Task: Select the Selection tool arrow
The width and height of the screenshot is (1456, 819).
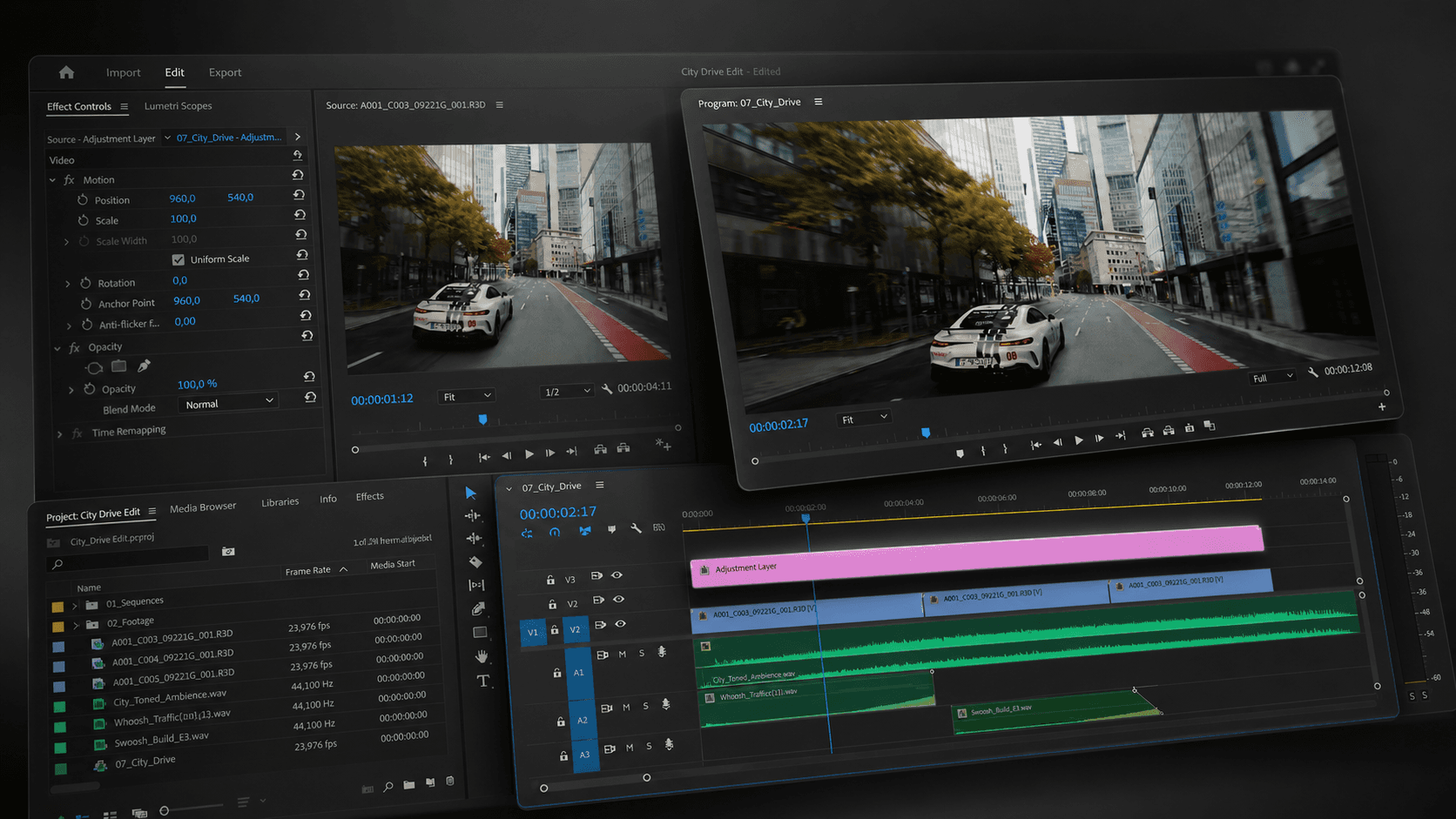Action: [471, 493]
